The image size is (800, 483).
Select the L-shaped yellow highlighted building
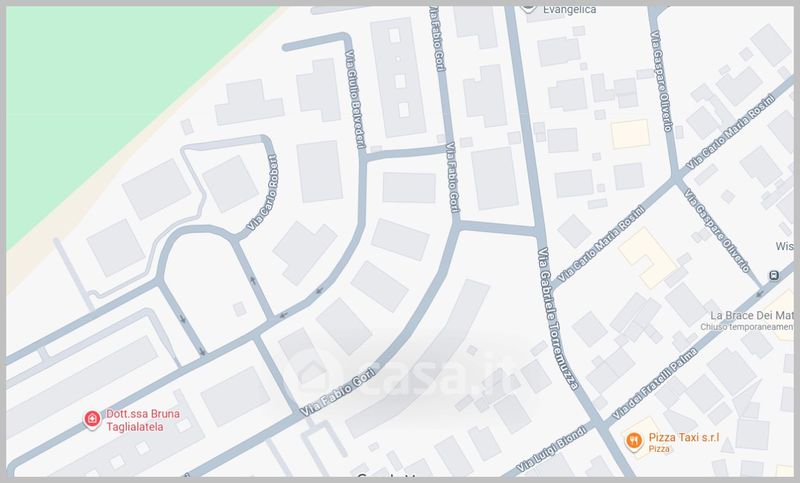(x=647, y=258)
